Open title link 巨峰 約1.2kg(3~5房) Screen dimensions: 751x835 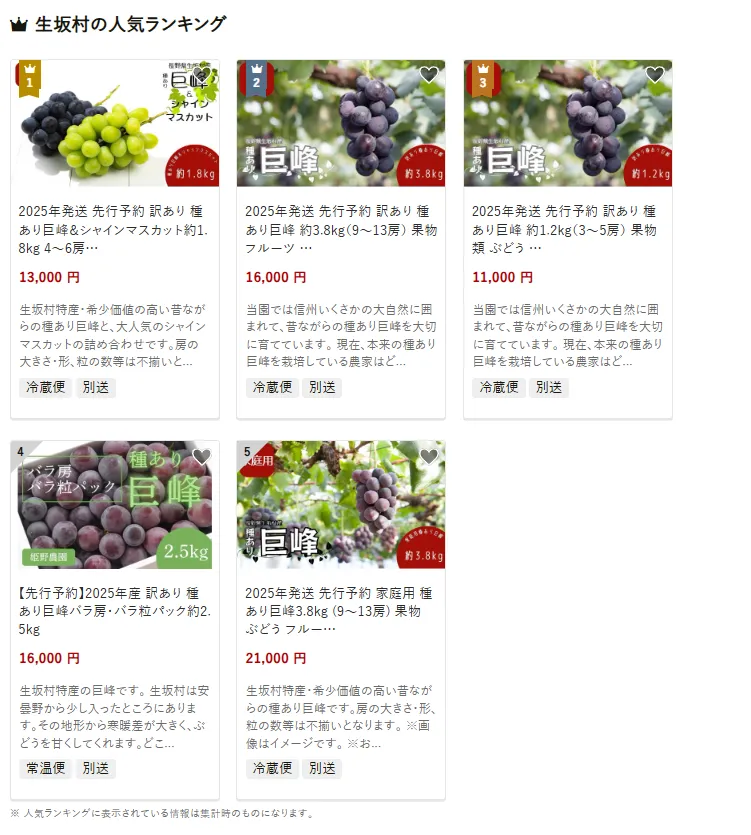tap(565, 230)
